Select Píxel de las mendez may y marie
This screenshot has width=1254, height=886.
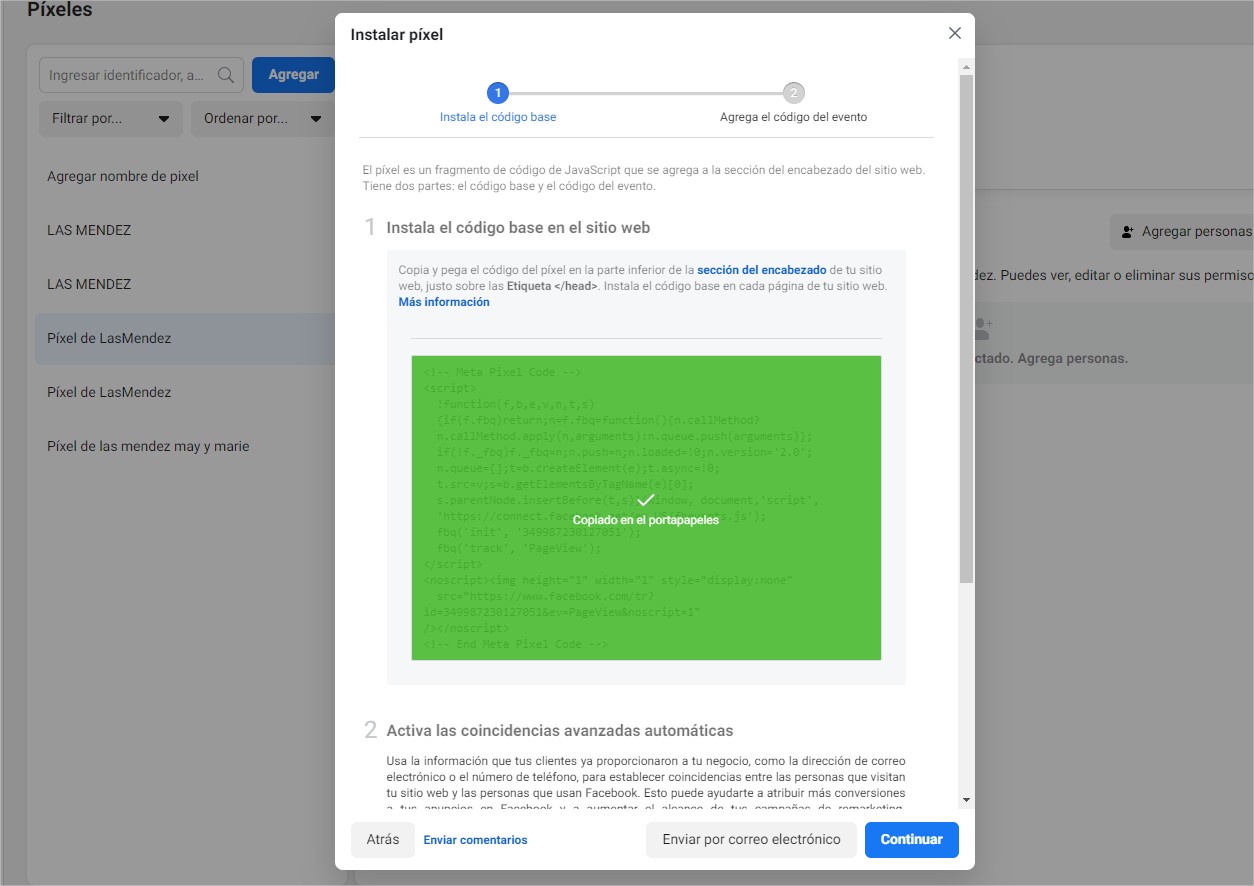[x=186, y=446]
